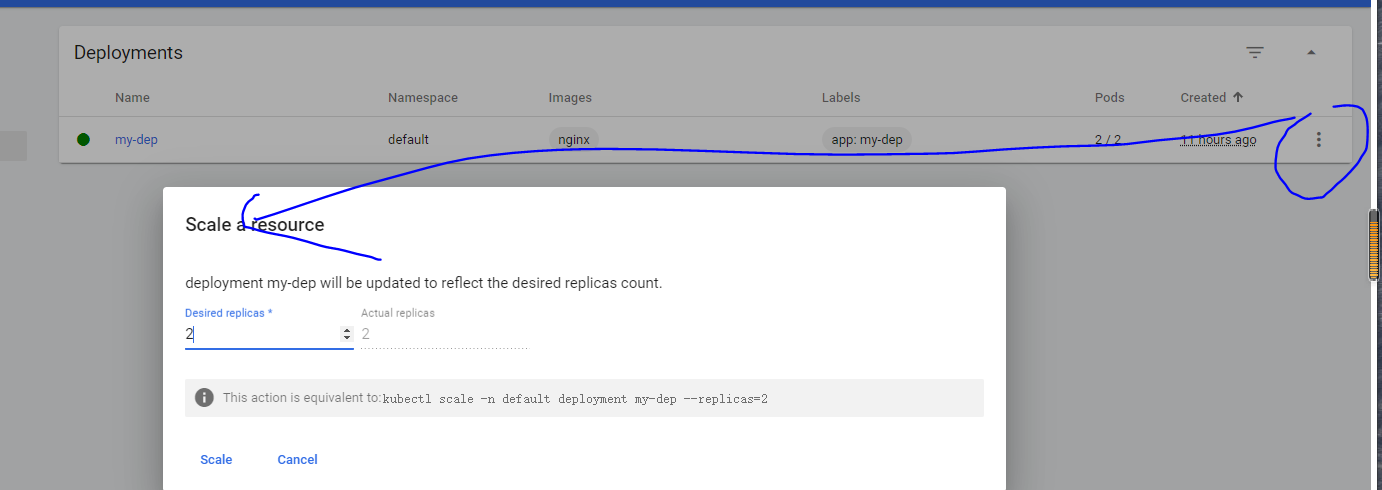Click the kubectl scale command text
Screen dimensions: 1382x490
575,399
